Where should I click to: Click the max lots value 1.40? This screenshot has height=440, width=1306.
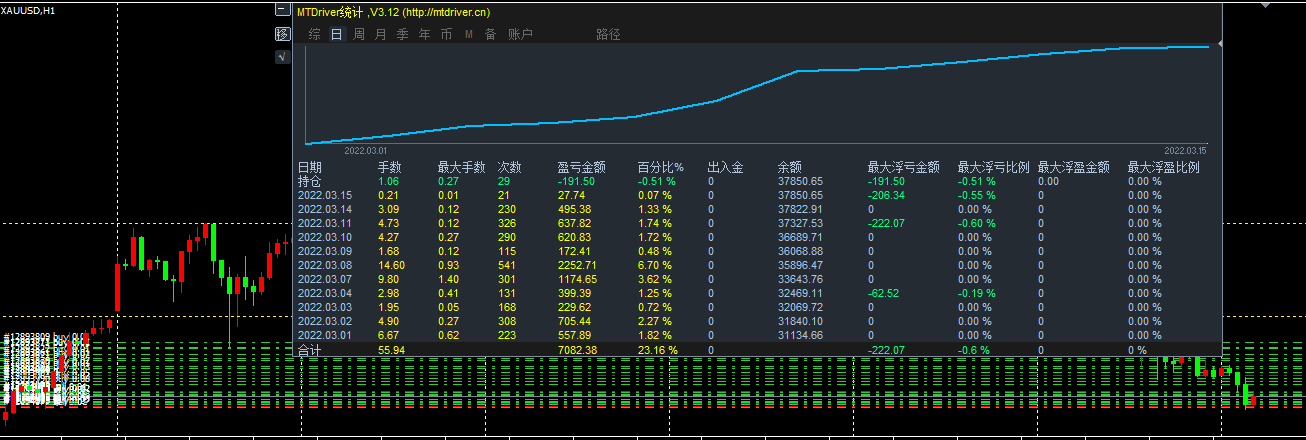pos(449,280)
